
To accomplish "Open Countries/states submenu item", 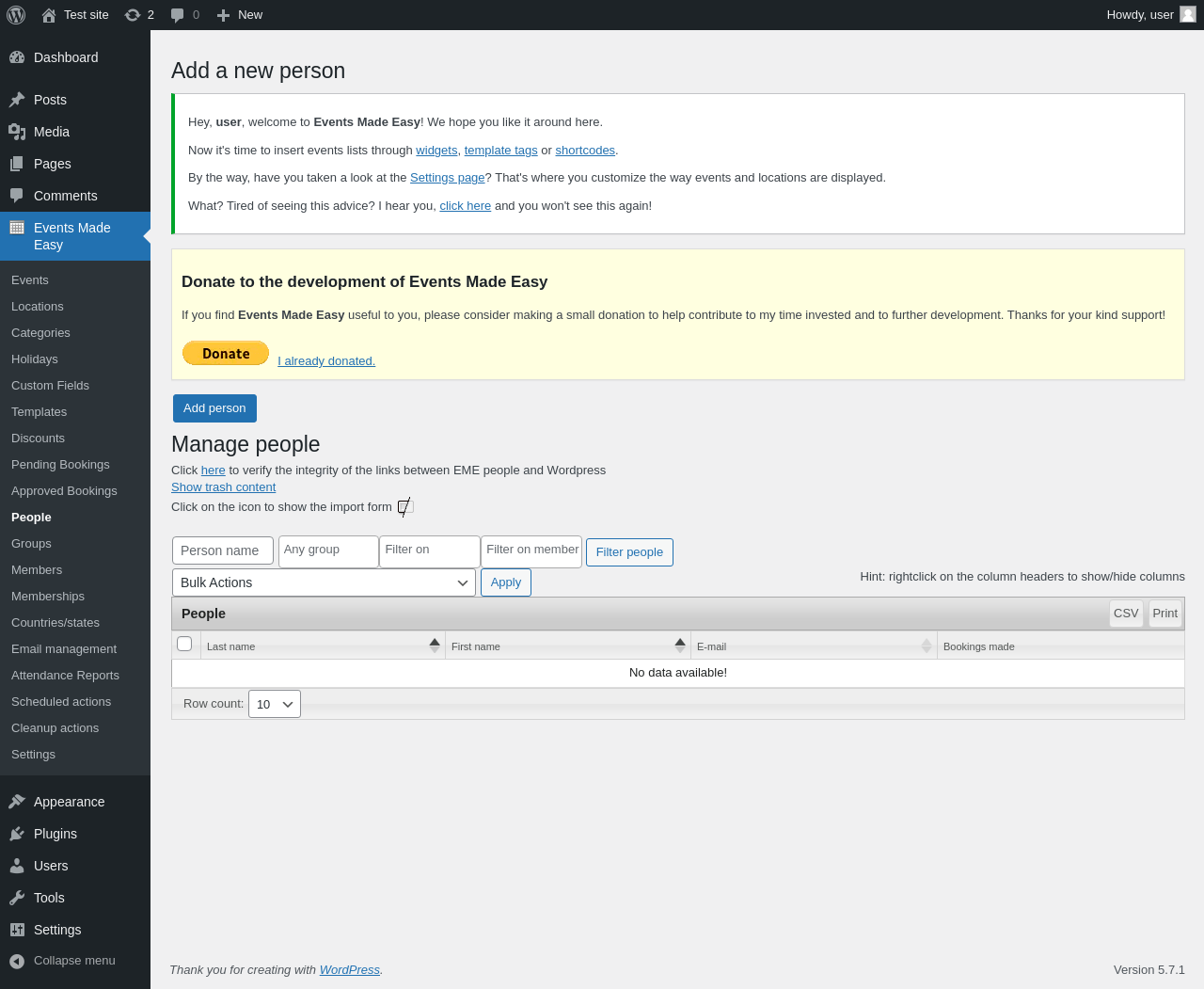I will tap(55, 623).
